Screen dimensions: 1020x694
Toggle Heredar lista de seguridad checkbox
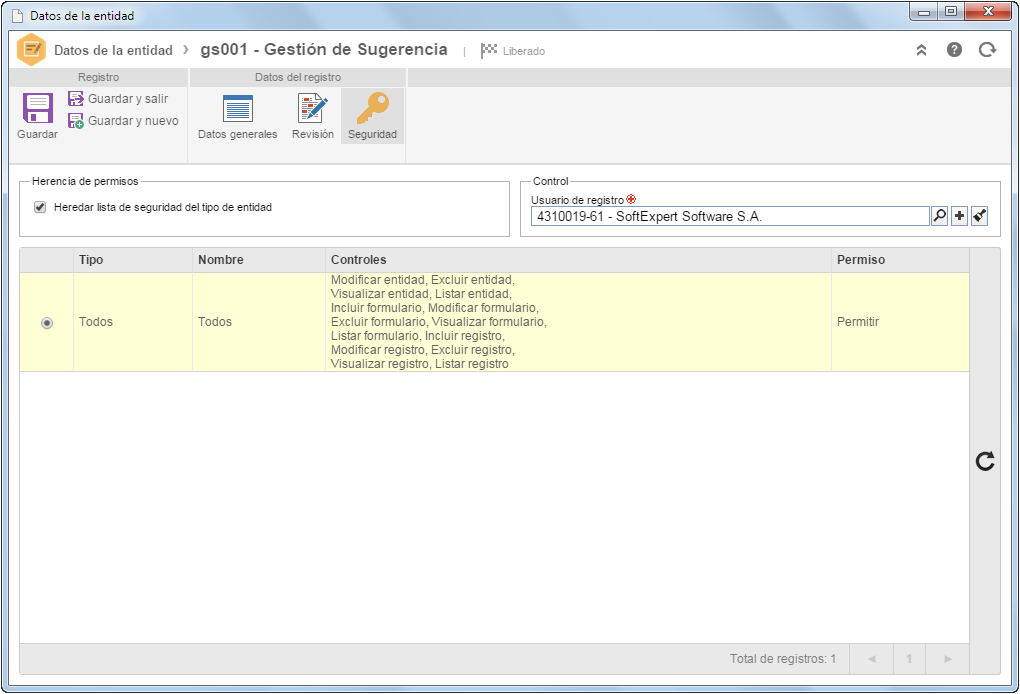40,207
